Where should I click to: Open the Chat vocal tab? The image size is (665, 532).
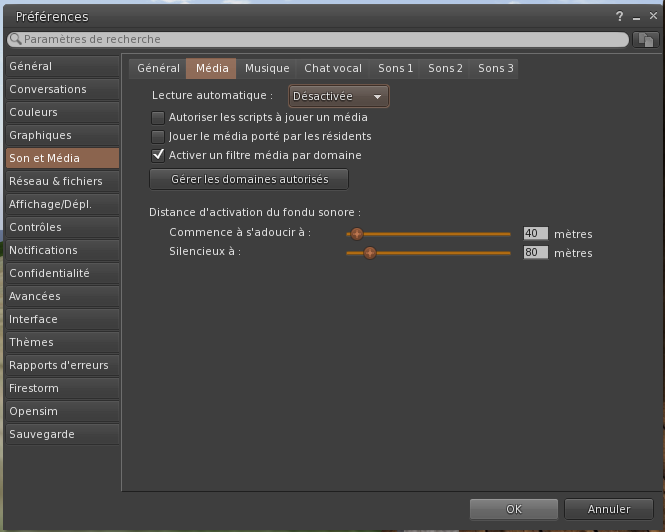333,68
